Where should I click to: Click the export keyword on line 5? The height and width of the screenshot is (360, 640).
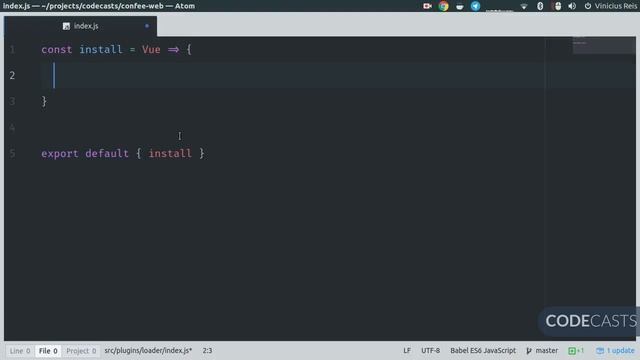(60, 153)
